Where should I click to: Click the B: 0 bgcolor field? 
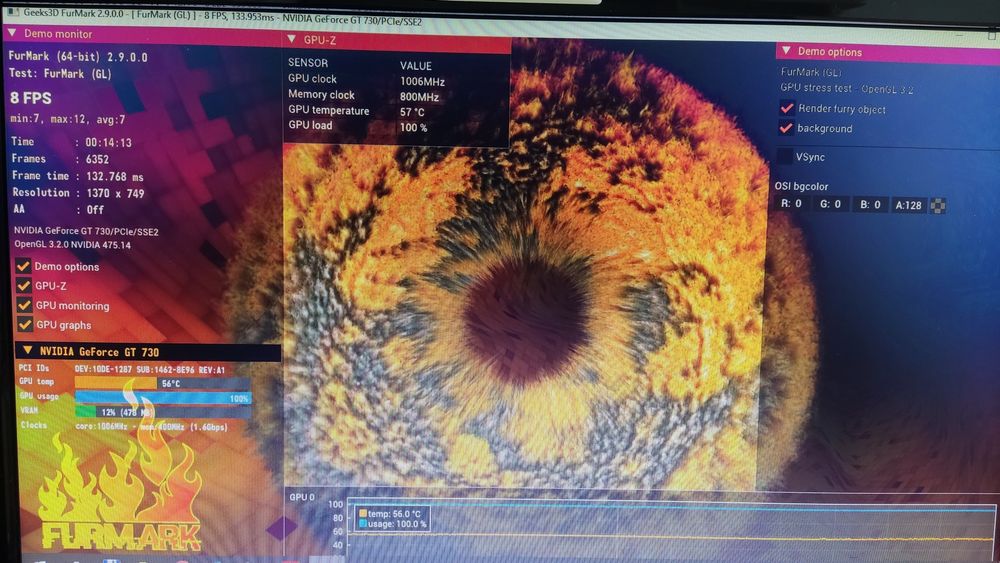871,205
